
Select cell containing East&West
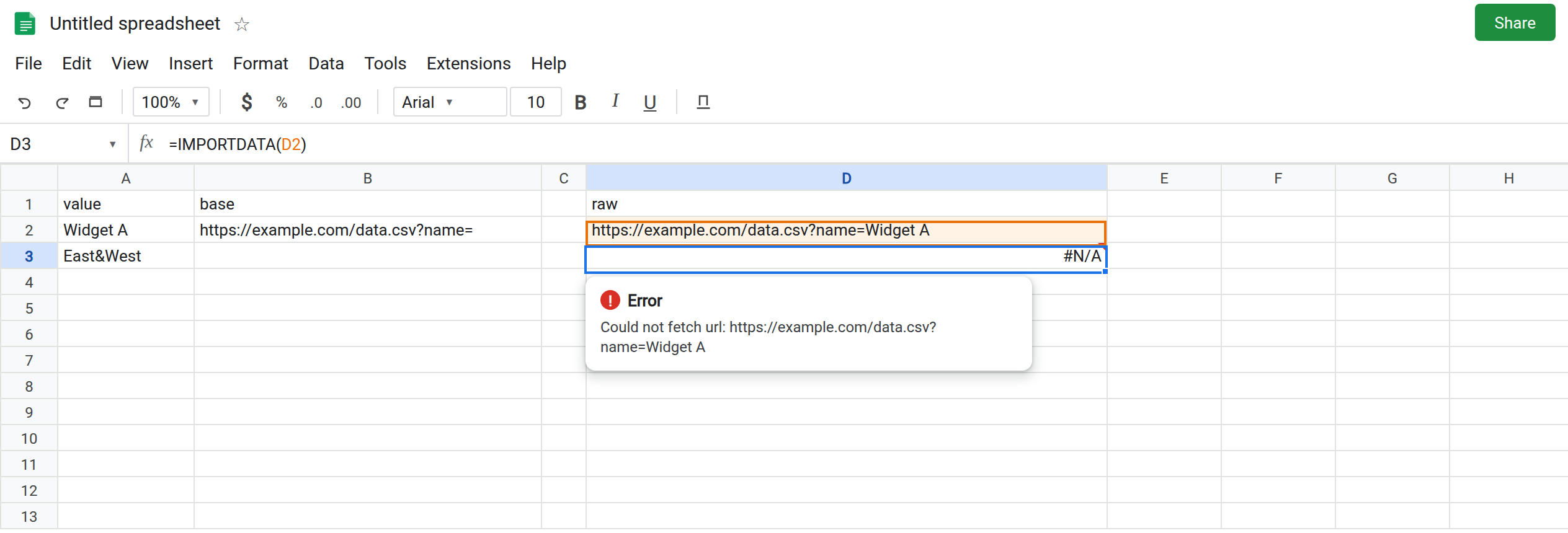(x=126, y=256)
